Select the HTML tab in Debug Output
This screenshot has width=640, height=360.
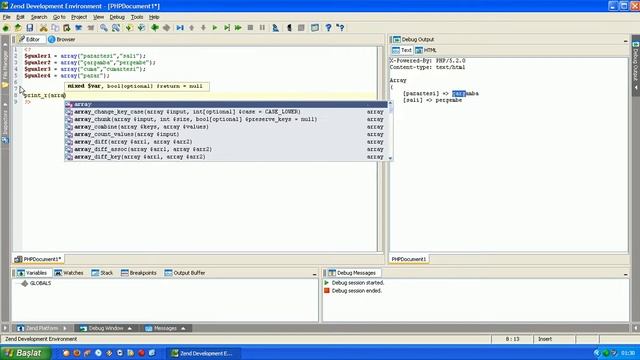pos(426,50)
